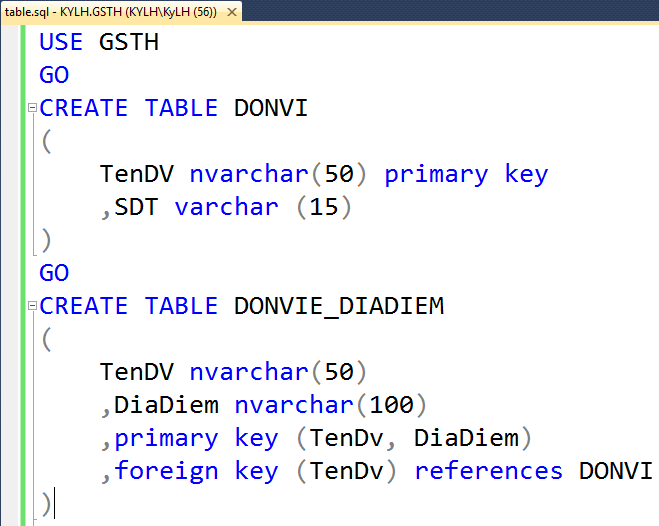Click TenDV column in DONVIE_DIADIEM table
This screenshot has width=659, height=526.
tap(137, 372)
